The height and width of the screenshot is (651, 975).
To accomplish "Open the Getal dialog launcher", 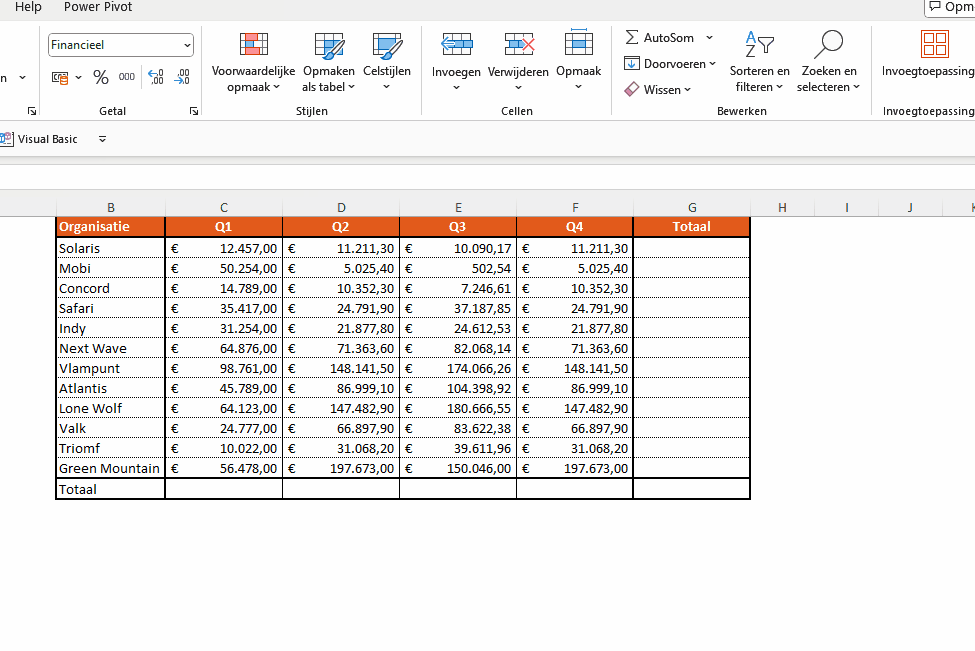I will (194, 111).
